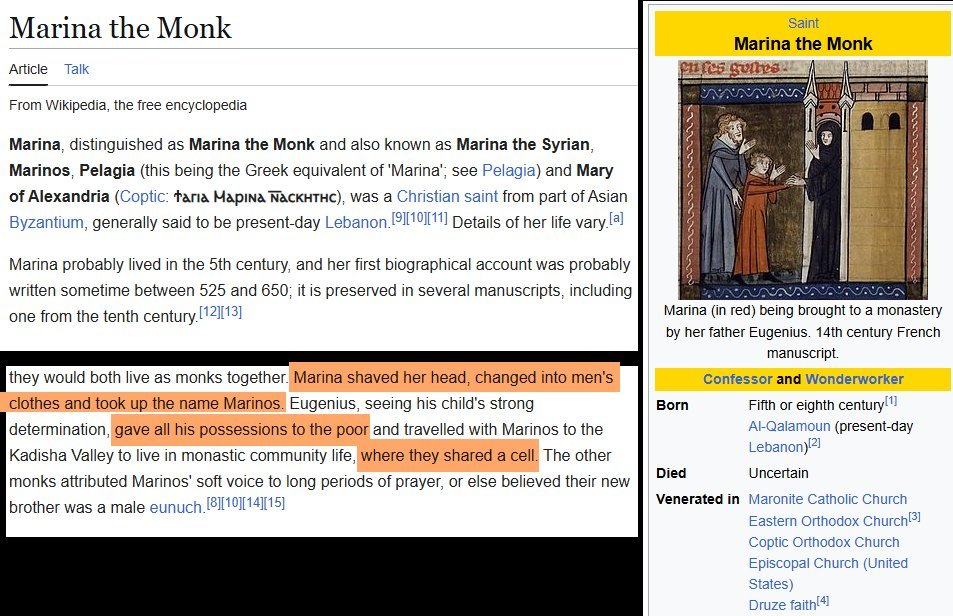
Task: Click the Saint link in the infobox header
Action: (x=803, y=23)
